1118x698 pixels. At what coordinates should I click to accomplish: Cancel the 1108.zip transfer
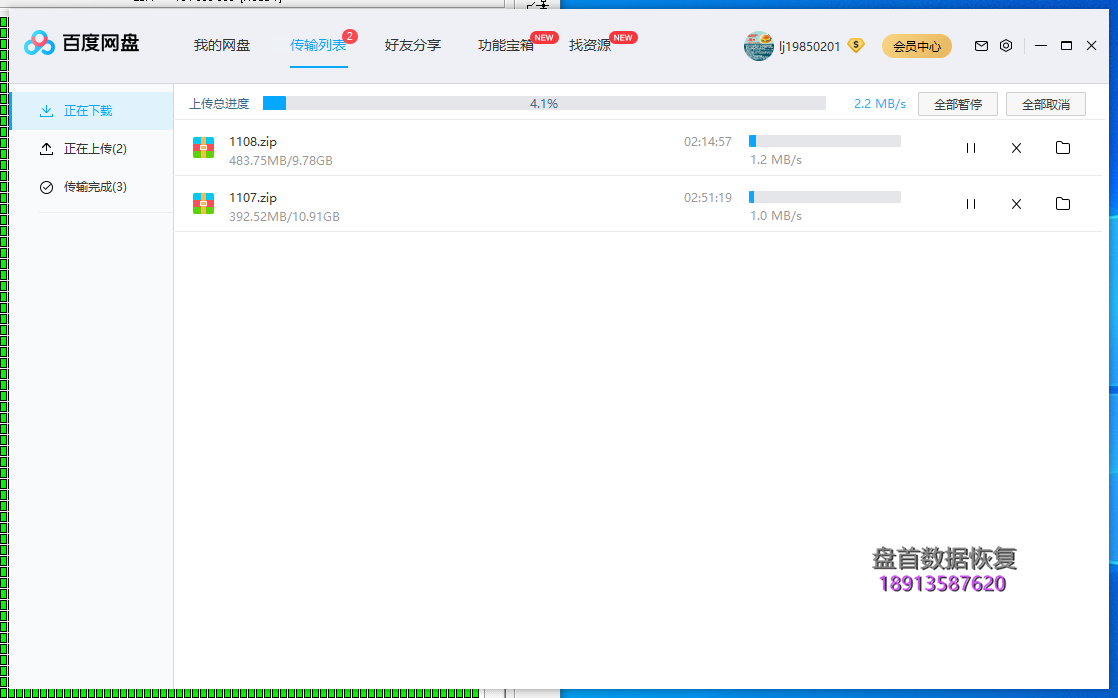tap(1016, 148)
